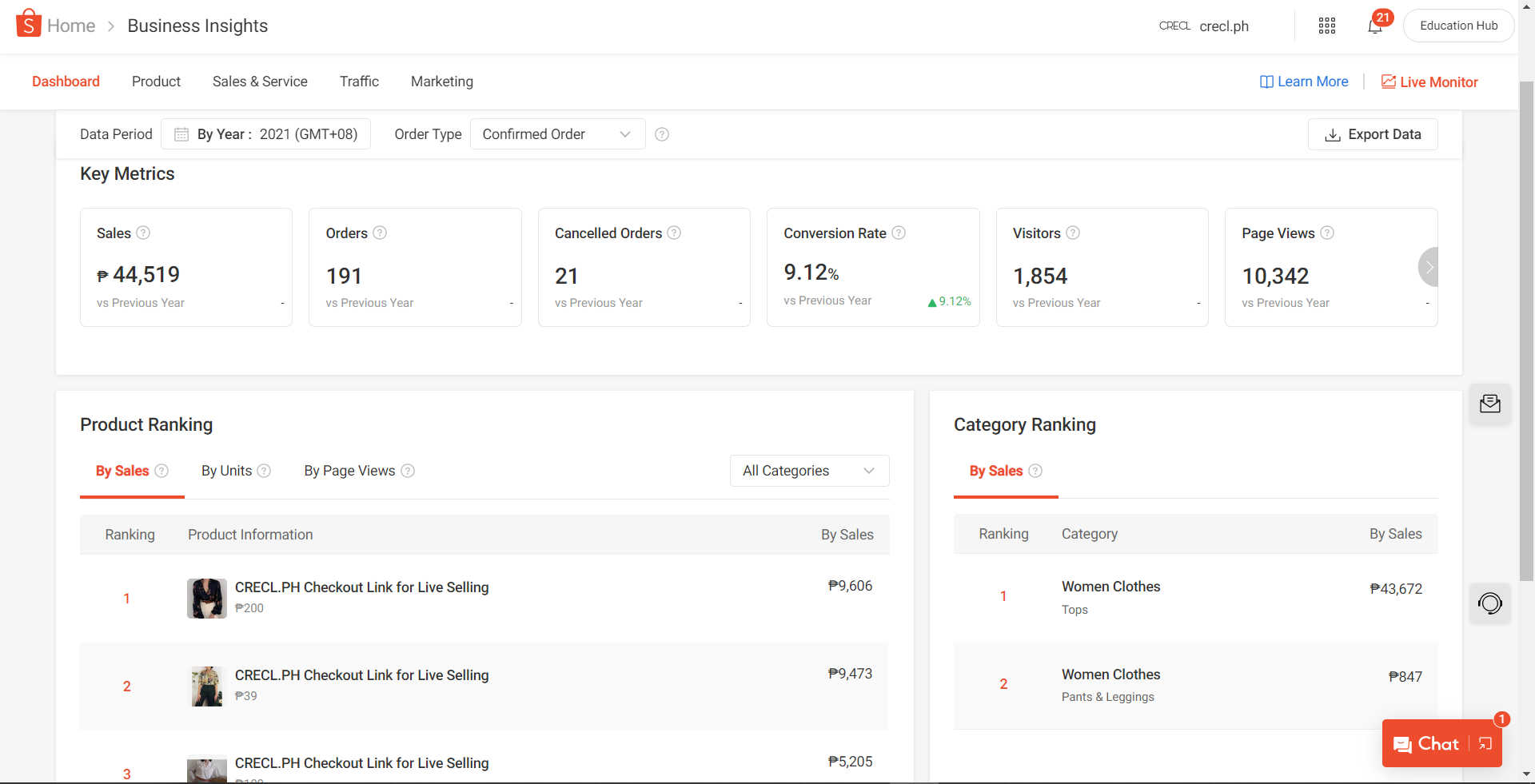Open the All Categories dropdown

pos(809,471)
